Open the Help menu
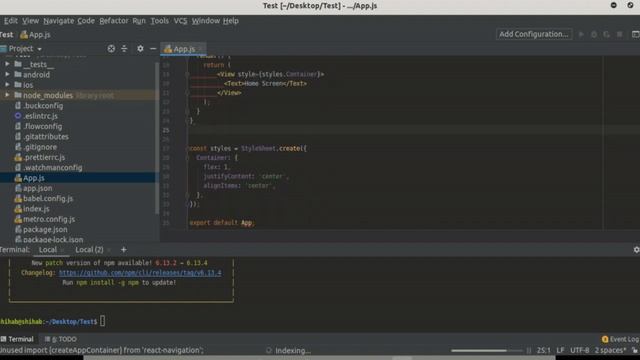The image size is (640, 360). [x=231, y=21]
